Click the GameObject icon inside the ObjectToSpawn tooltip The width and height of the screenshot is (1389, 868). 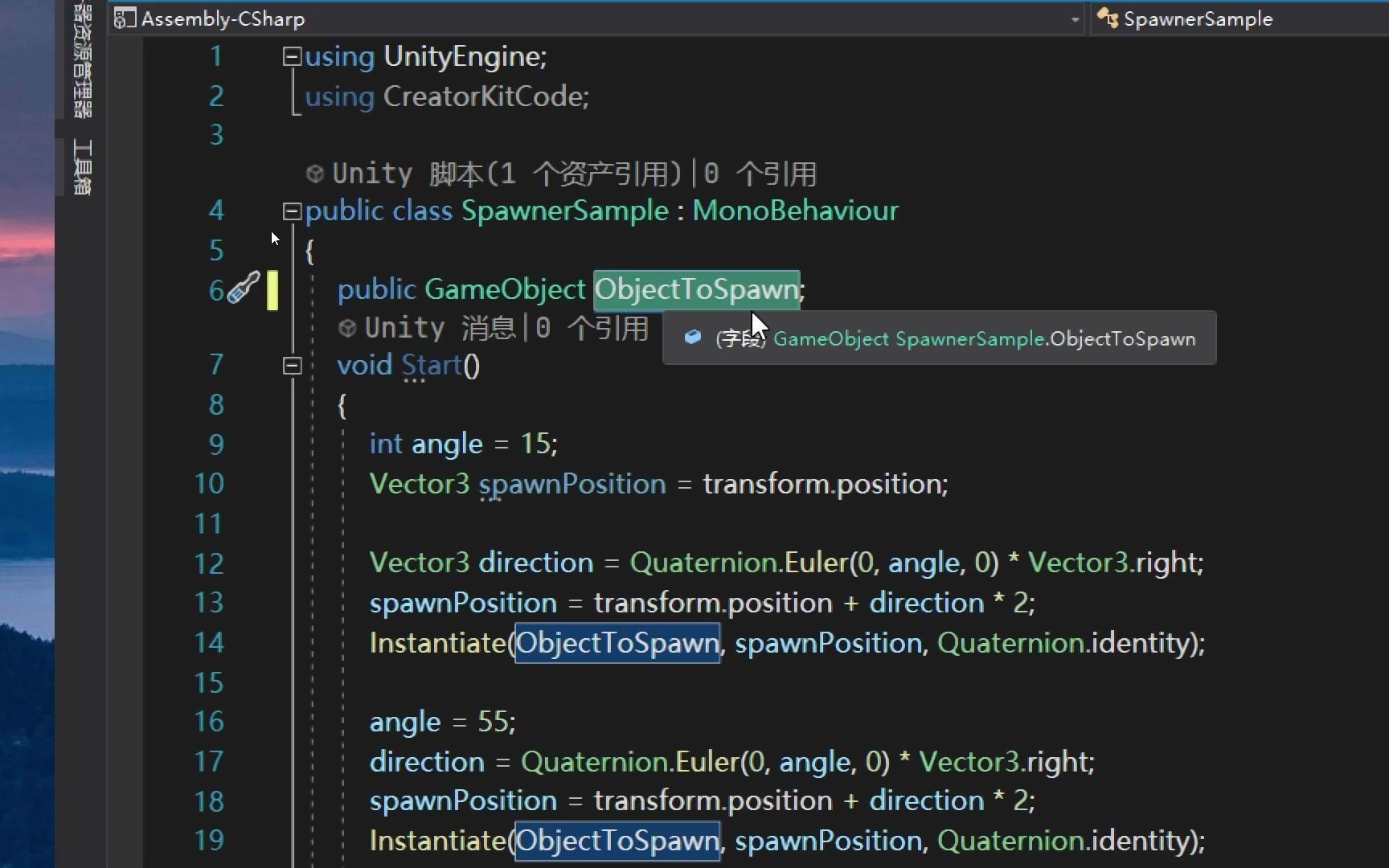[x=692, y=338]
